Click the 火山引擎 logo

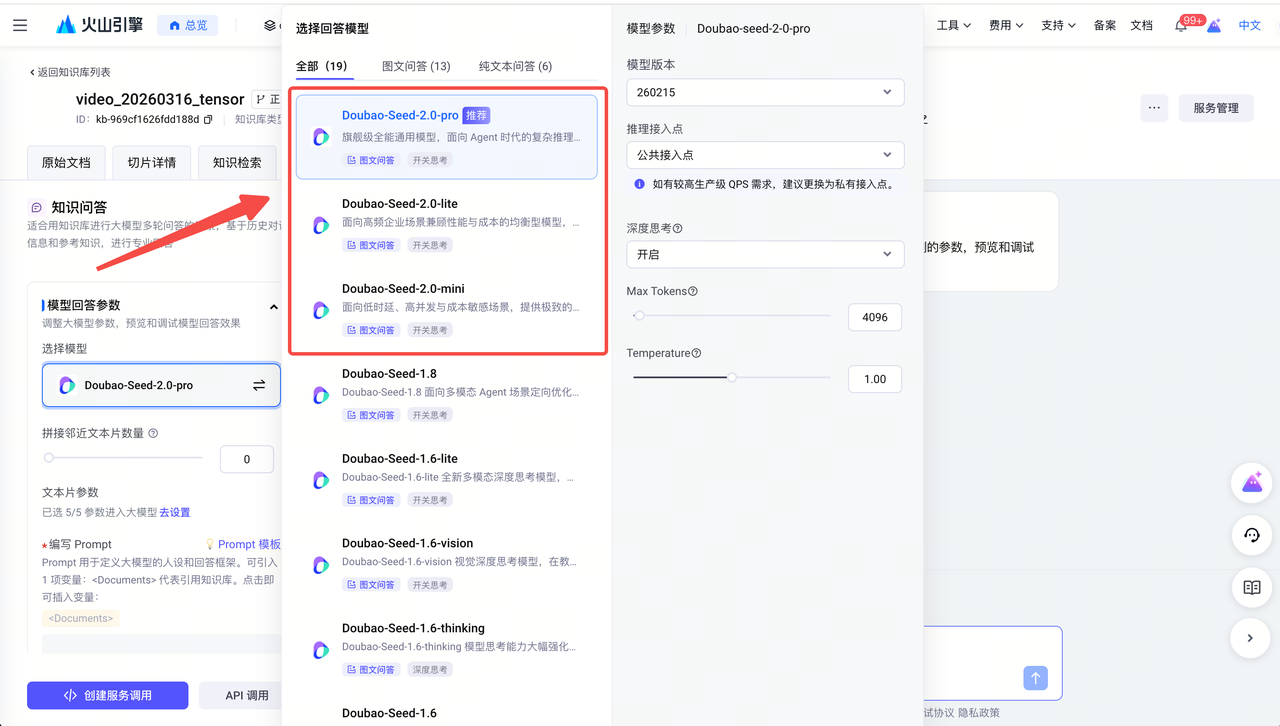pyautogui.click(x=100, y=25)
